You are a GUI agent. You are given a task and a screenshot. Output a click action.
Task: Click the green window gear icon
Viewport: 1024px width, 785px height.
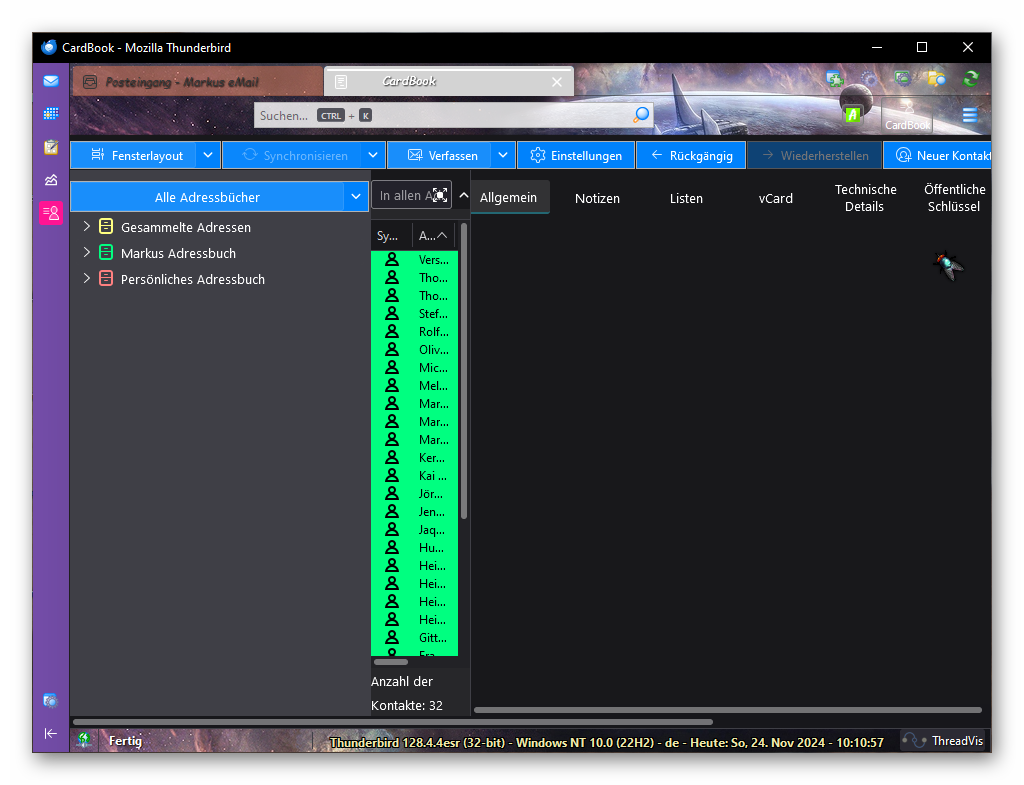pos(903,79)
